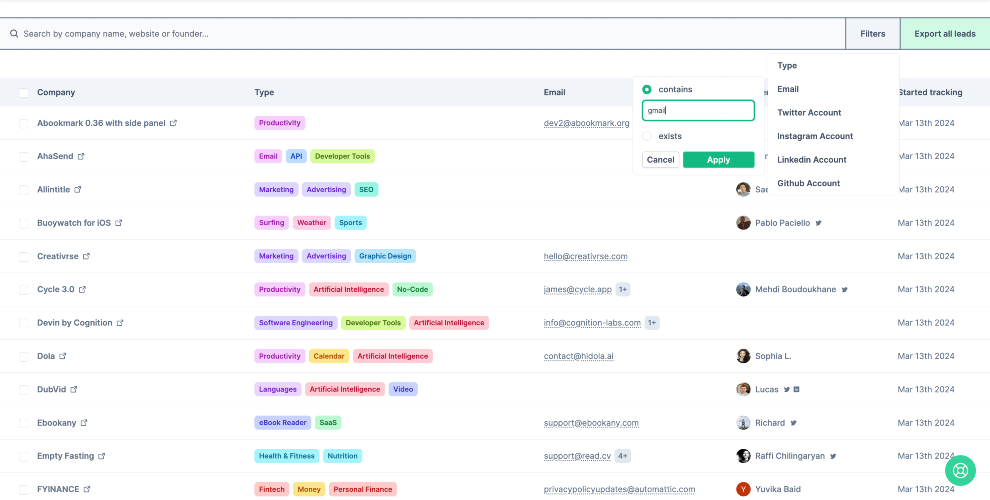Click the eBook Reader tag on Ebookany
This screenshot has height=500, width=990.
pyautogui.click(x=282, y=423)
